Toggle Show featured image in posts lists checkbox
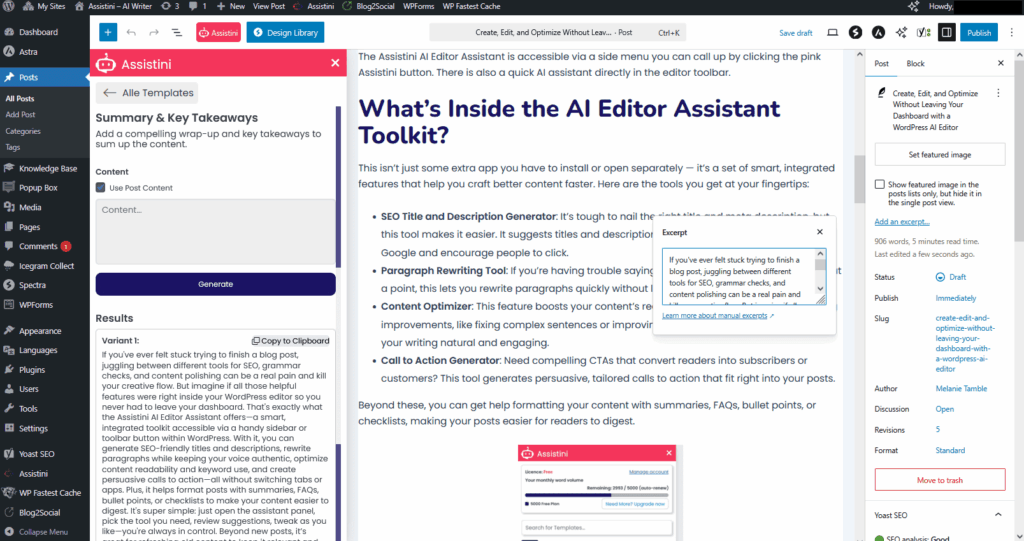The image size is (1024, 541). 880,184
